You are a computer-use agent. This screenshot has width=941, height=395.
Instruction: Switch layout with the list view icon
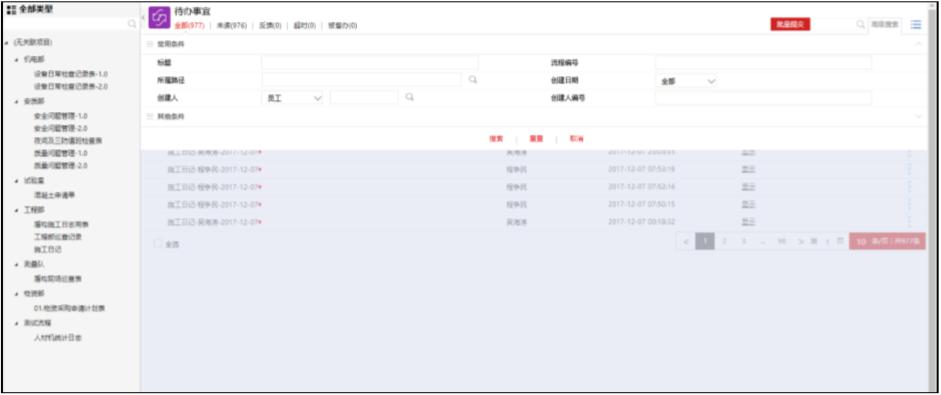click(915, 24)
